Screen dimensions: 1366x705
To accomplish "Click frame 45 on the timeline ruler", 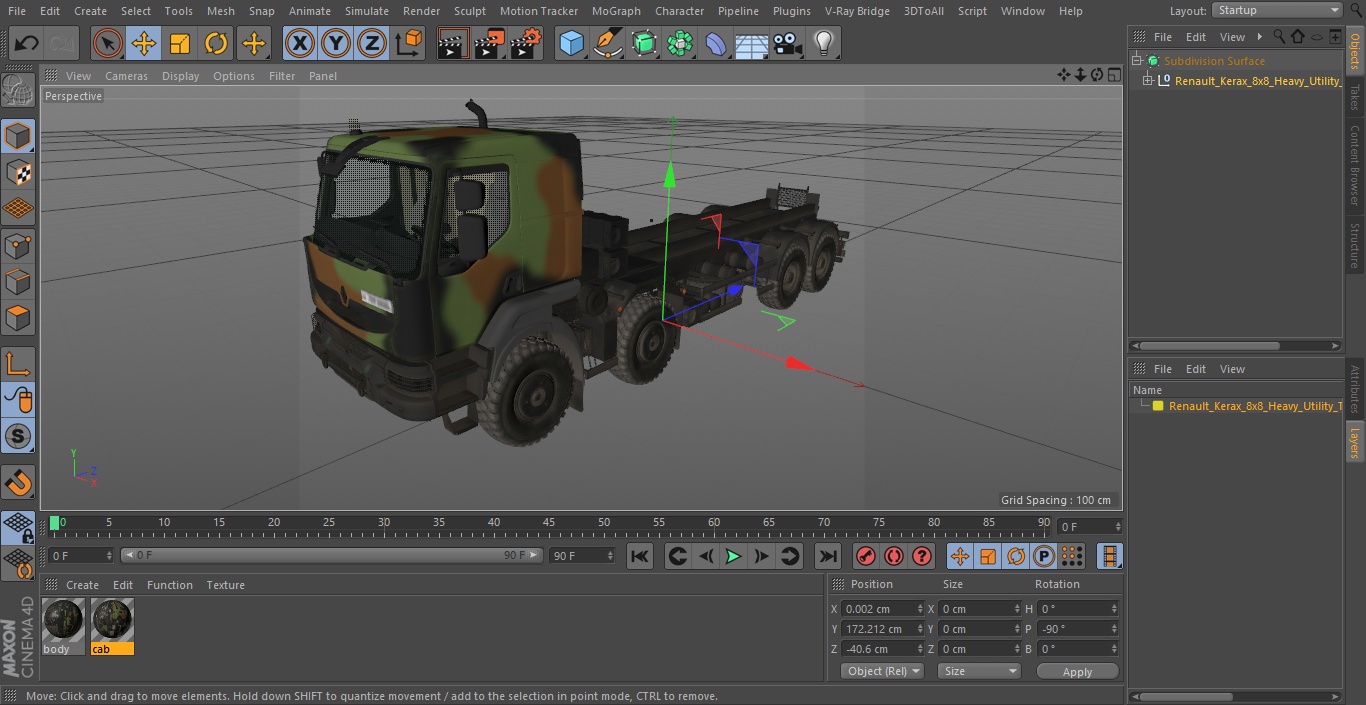I will click(549, 523).
